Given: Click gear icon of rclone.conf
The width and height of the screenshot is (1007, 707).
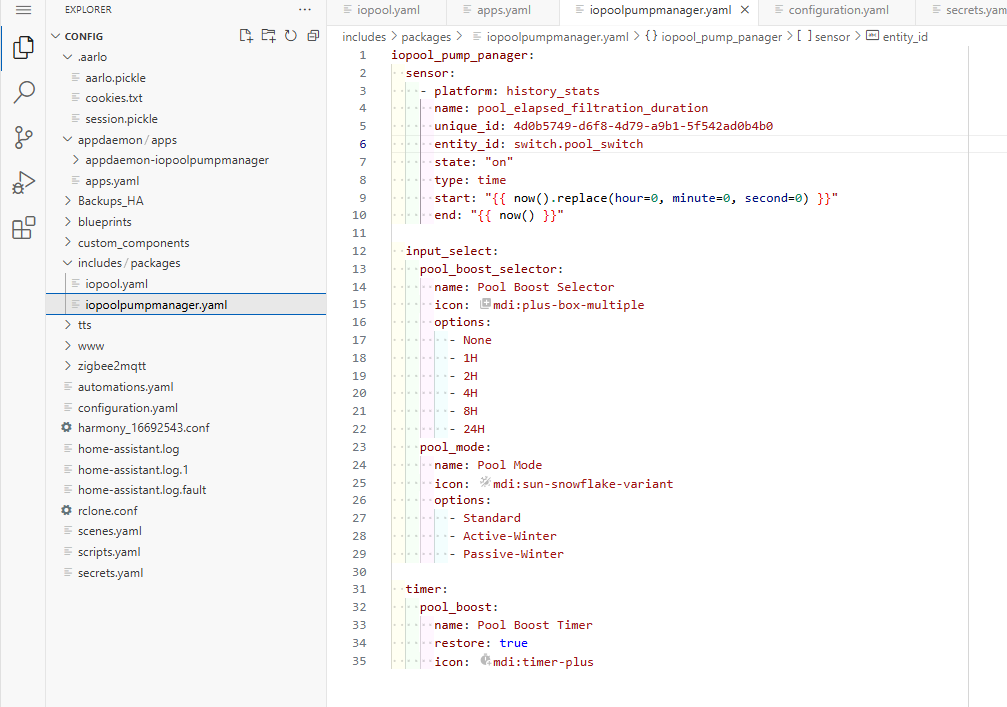Looking at the screenshot, I should click(66, 510).
